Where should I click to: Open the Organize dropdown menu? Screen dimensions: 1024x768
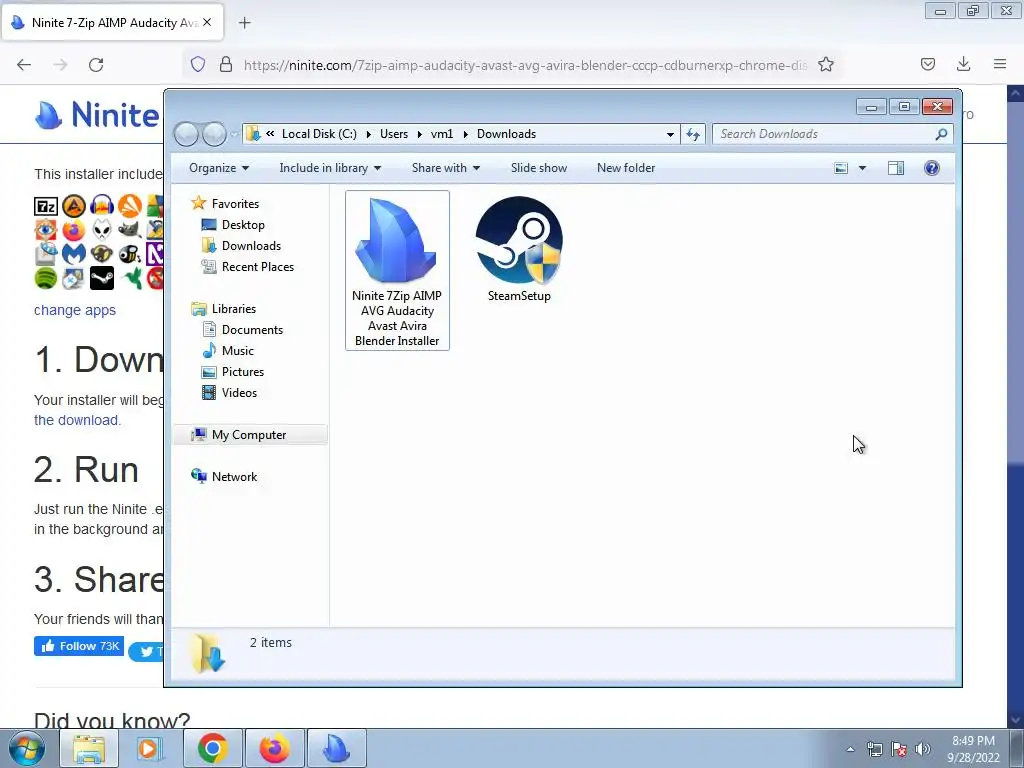219,168
